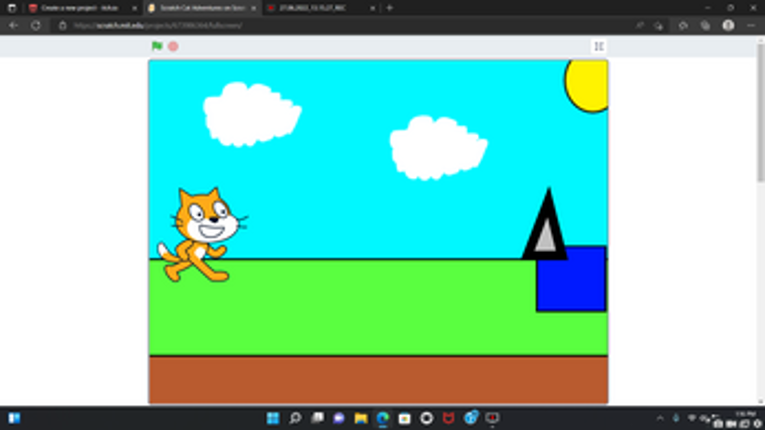The height and width of the screenshot is (430, 765).
Task: Click Microsoft Edge icon in taskbar
Action: [x=383, y=418]
